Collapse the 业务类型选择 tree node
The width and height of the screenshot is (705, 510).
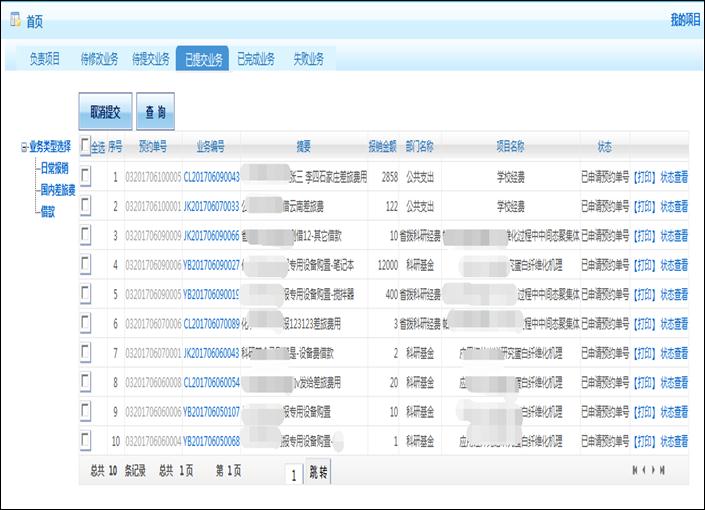24,147
